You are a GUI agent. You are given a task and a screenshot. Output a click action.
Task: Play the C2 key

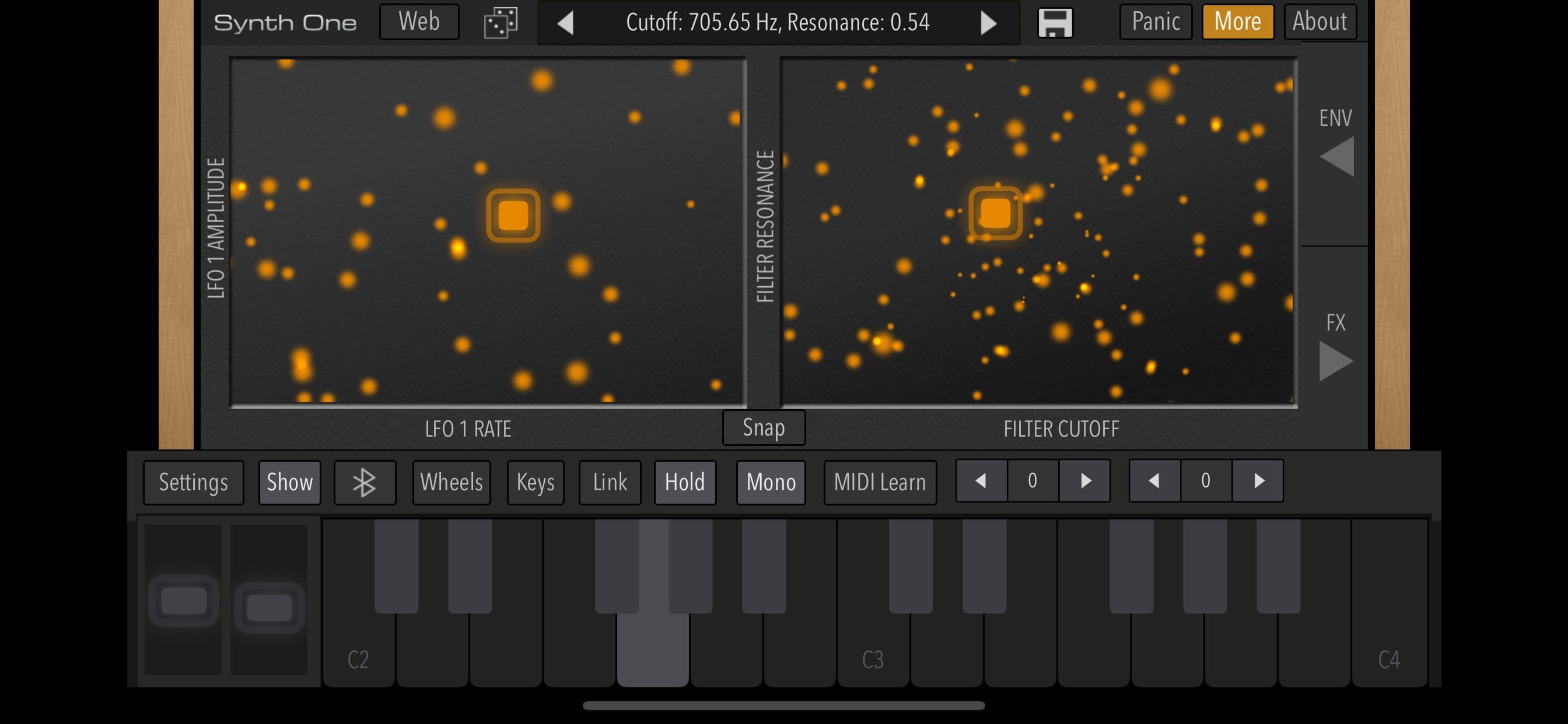tap(359, 651)
